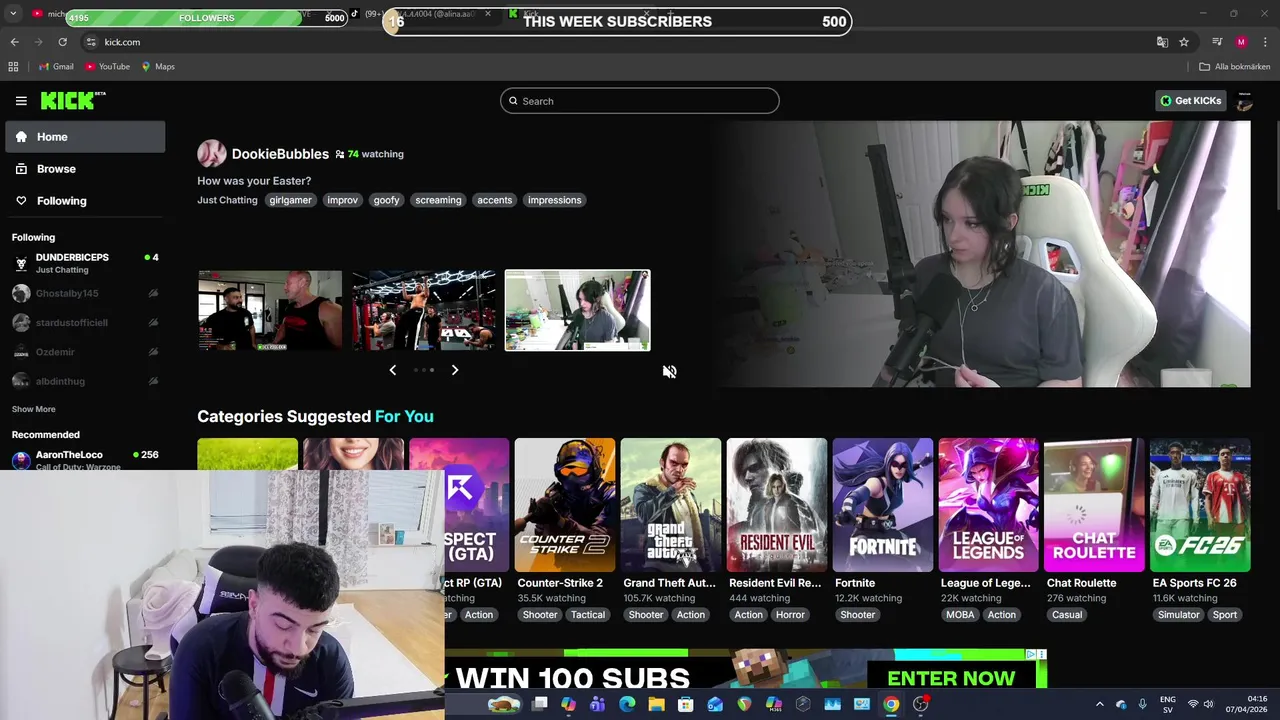Bookmark this page with the star icon

coord(1184,42)
